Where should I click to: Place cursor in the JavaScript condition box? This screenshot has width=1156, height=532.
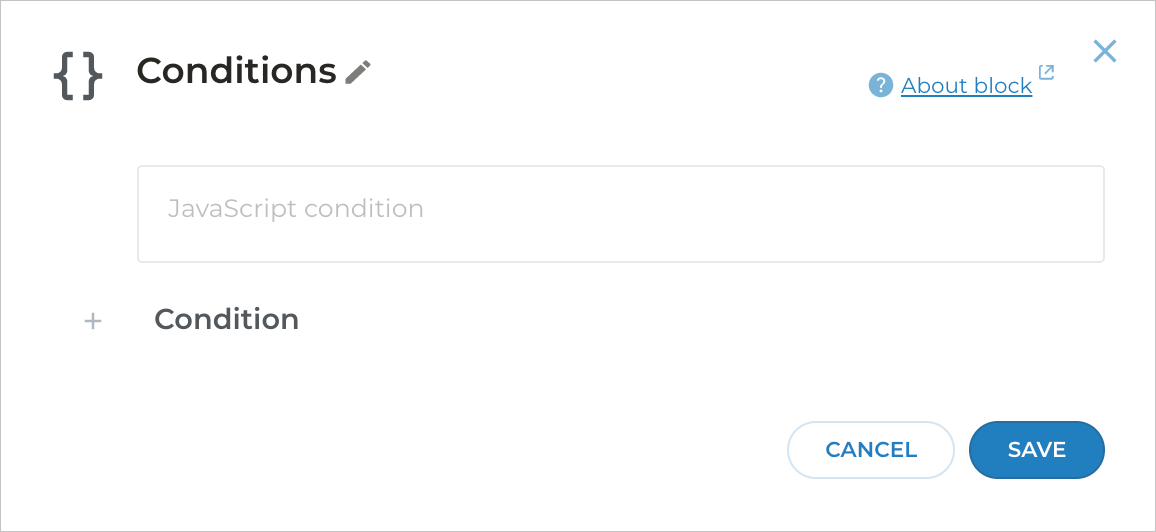(x=620, y=214)
